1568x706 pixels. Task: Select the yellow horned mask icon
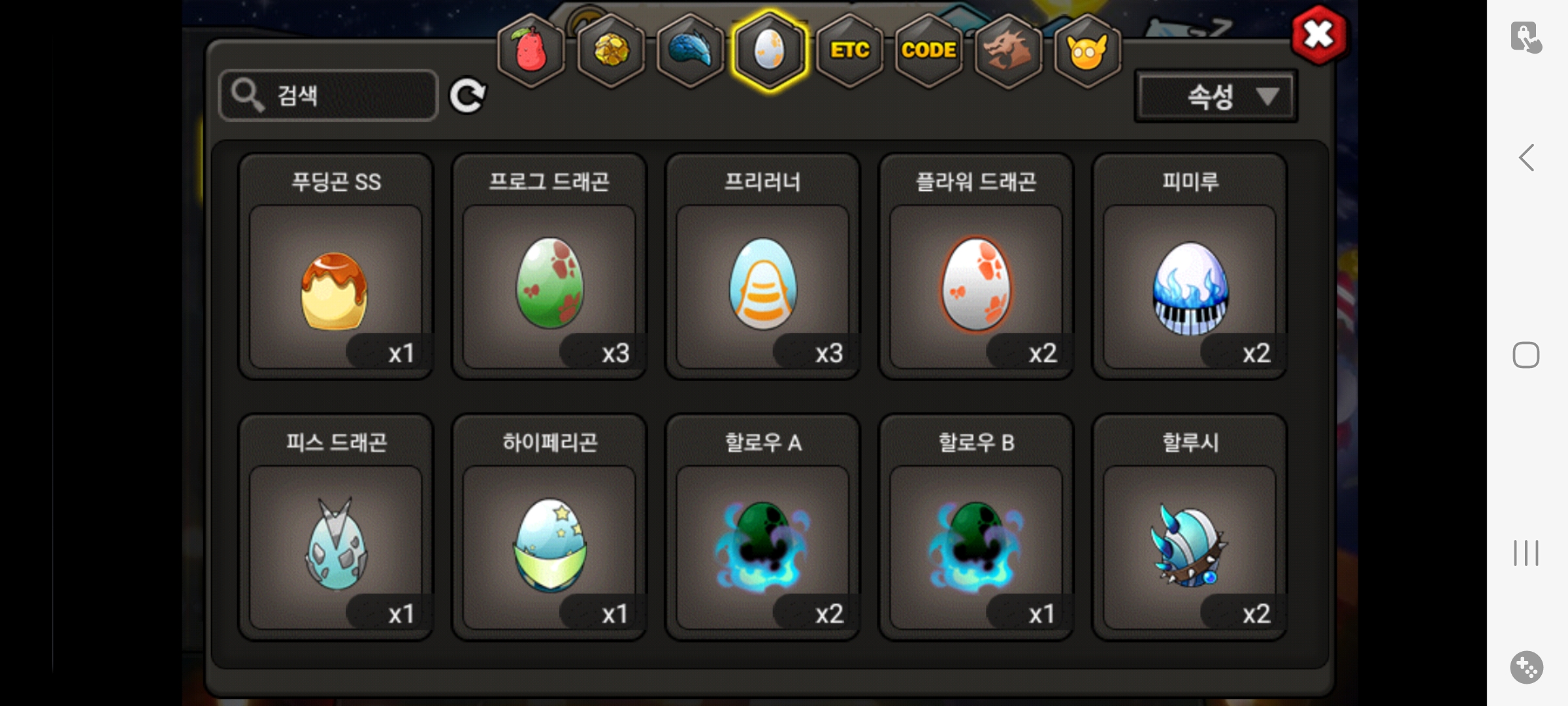(x=1088, y=50)
